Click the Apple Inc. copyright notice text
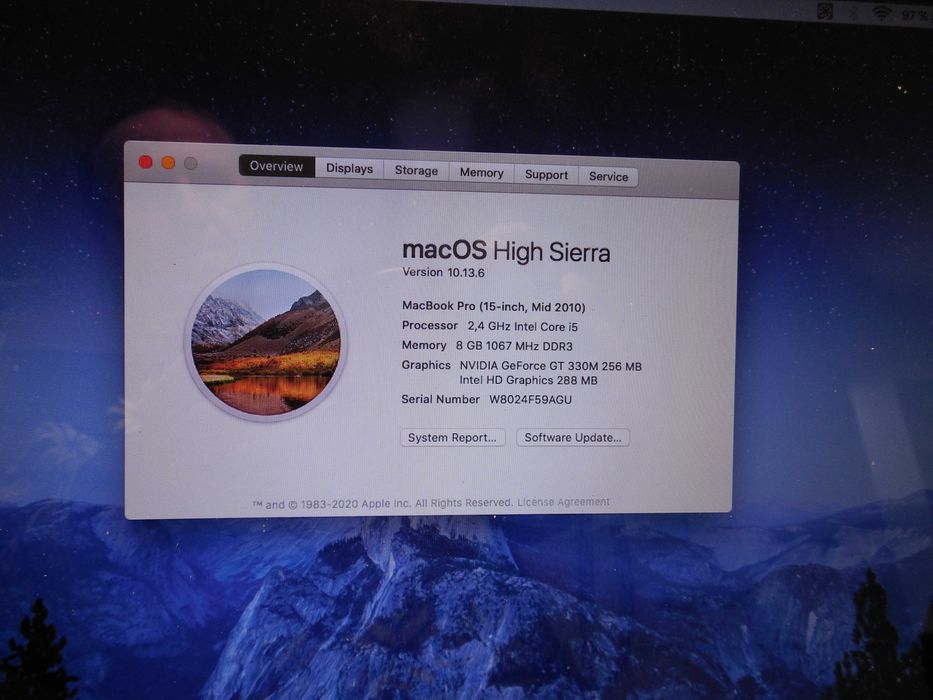The height and width of the screenshot is (700, 933). (x=383, y=504)
